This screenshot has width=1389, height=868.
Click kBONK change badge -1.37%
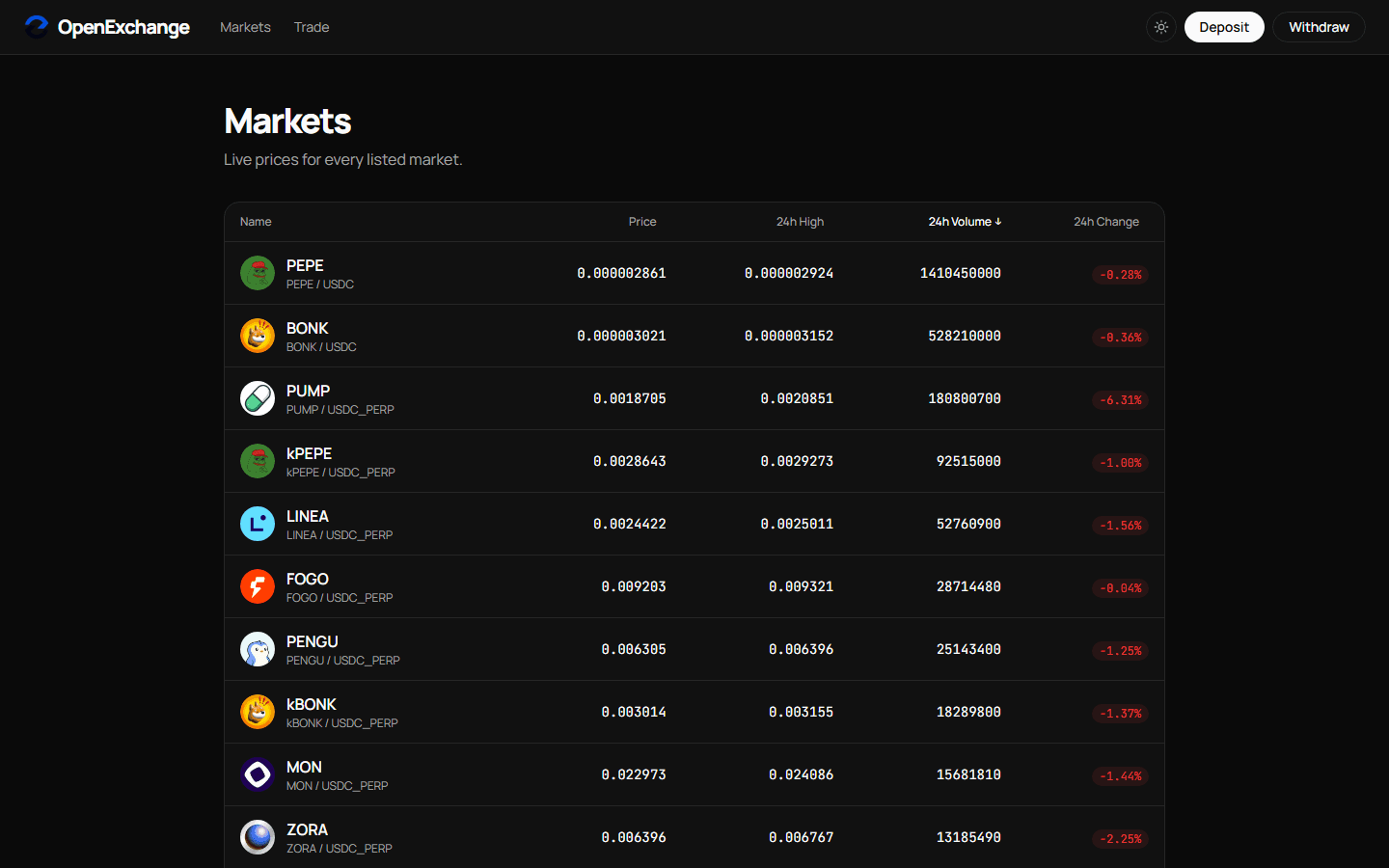pos(1120,714)
